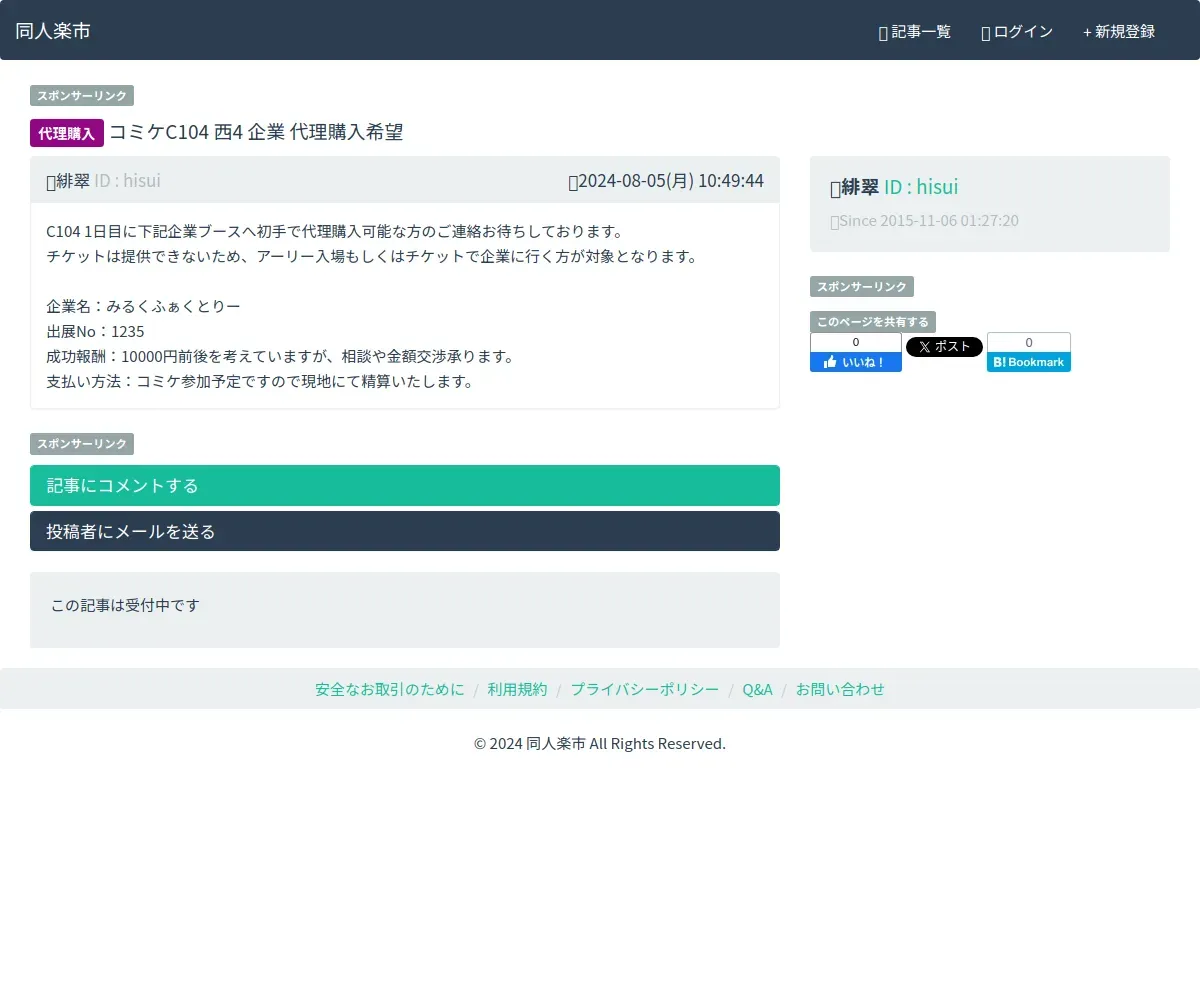The height and width of the screenshot is (1000, 1200).
Task: Click the list icon beside 記事一覧
Action: 883,33
